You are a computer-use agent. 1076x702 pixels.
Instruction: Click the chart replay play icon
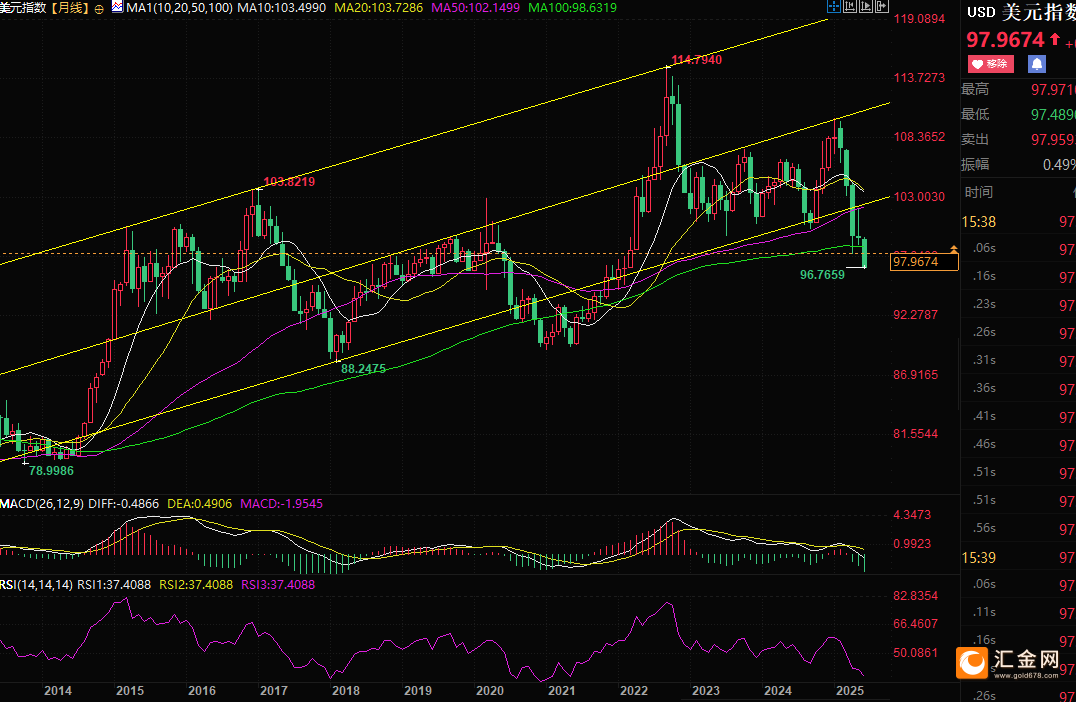[865, 7]
